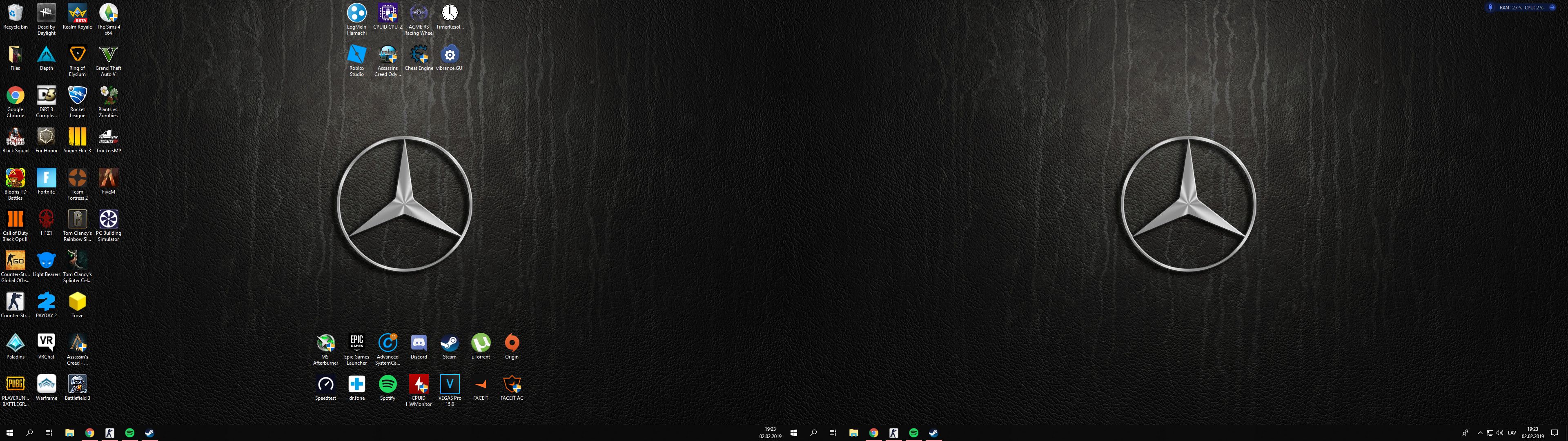Launch the Roblox Studio shortcut
The image size is (1568, 441).
click(357, 61)
